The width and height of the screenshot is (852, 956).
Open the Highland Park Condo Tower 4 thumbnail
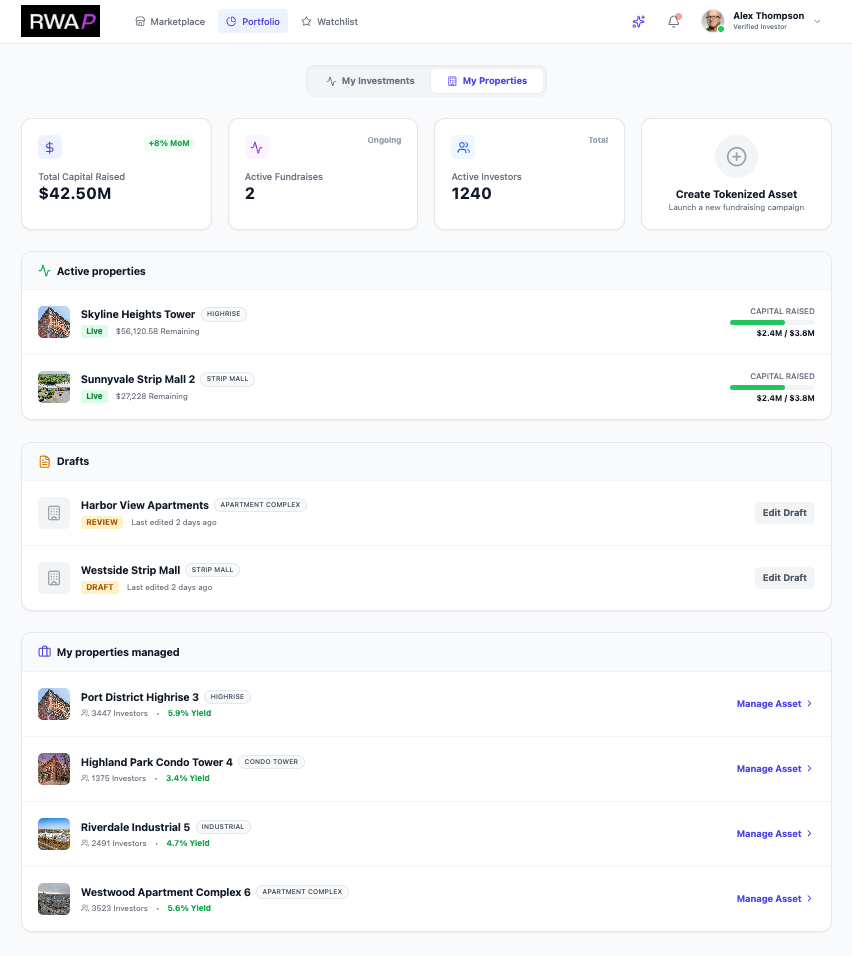(x=54, y=769)
